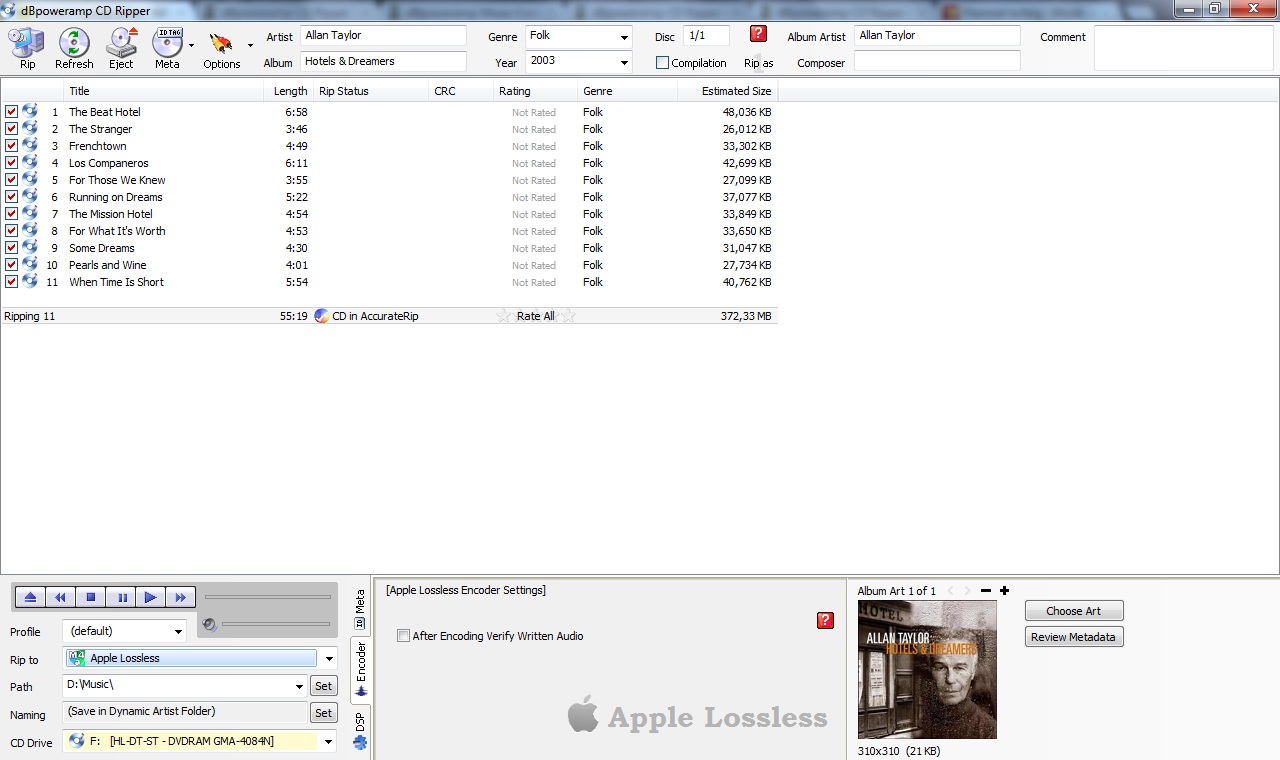Viewport: 1280px width, 760px height.
Task: Uncheck track 1 The Beat Hotel
Action: click(x=11, y=112)
